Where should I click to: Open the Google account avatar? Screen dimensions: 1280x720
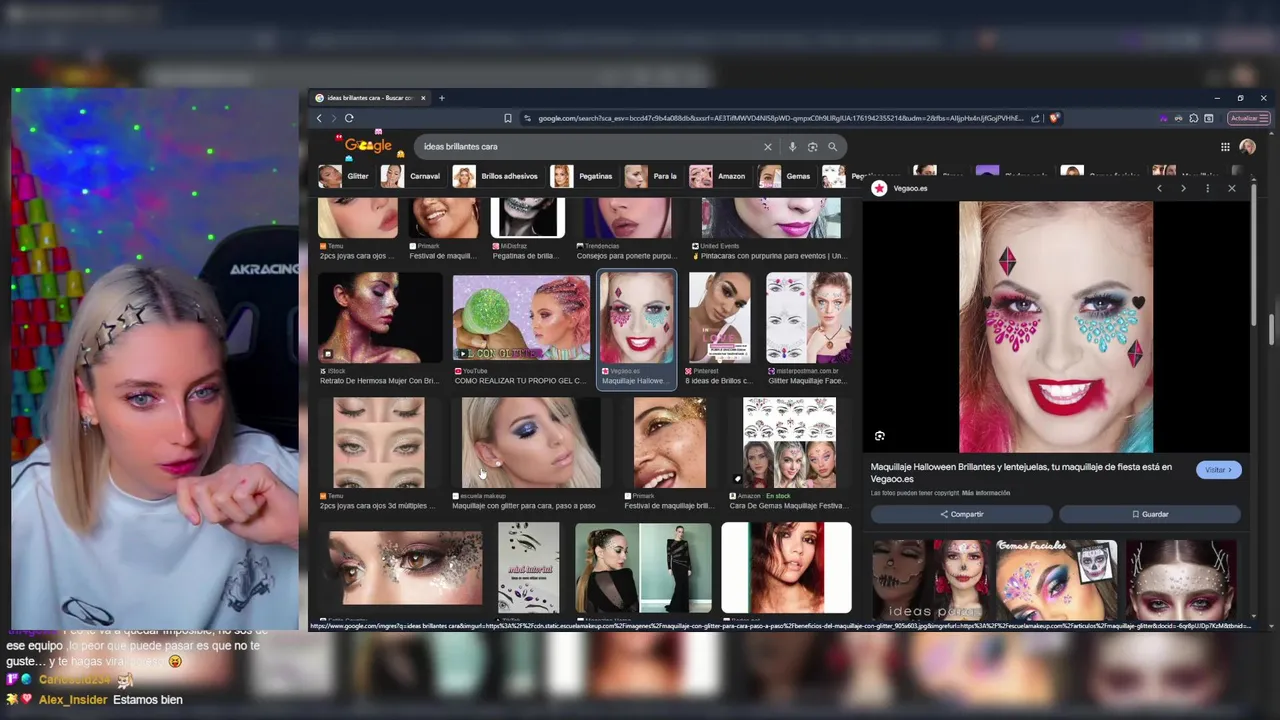1247,147
